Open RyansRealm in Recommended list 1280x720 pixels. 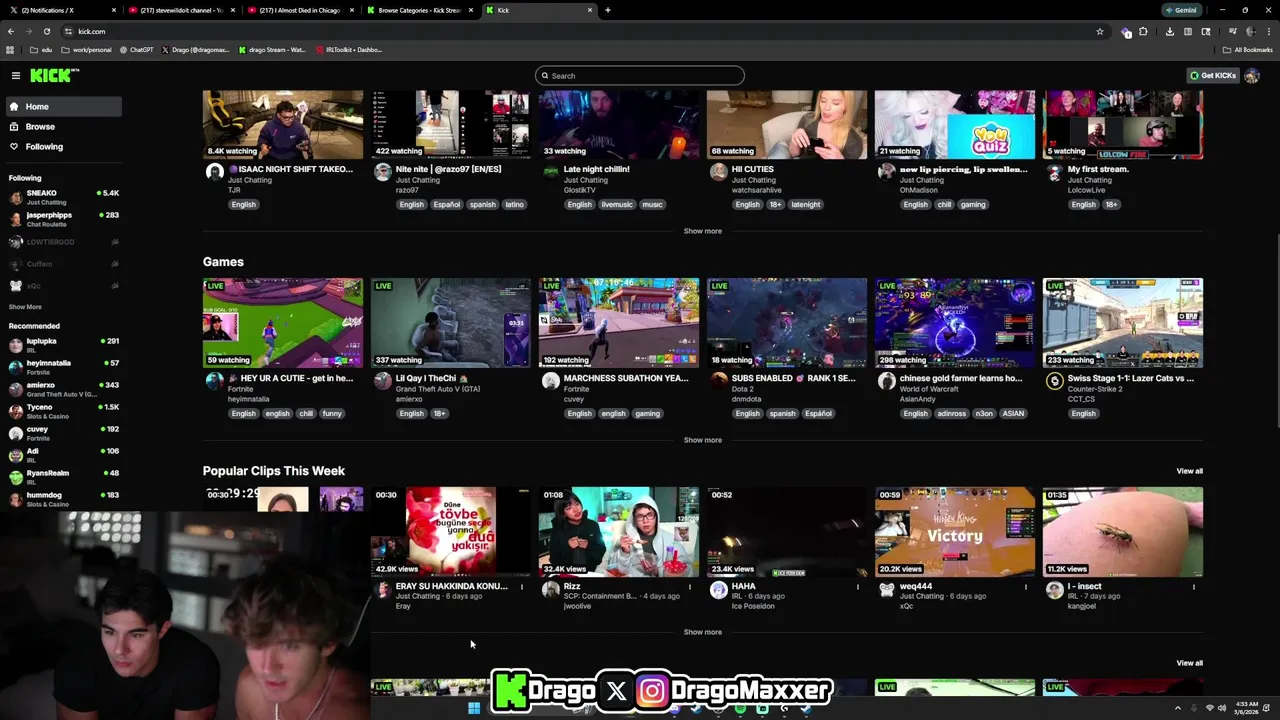tap(63, 477)
